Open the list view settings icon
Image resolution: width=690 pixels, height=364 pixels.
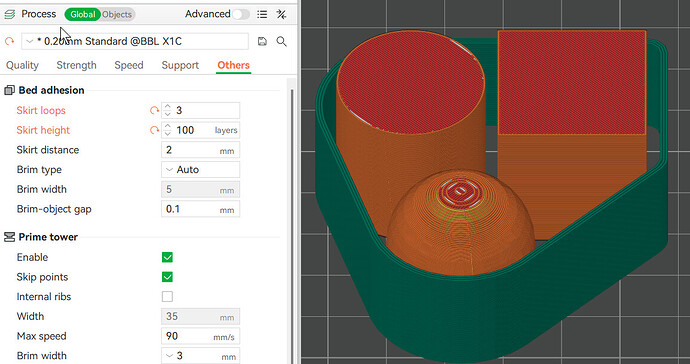pyautogui.click(x=262, y=14)
